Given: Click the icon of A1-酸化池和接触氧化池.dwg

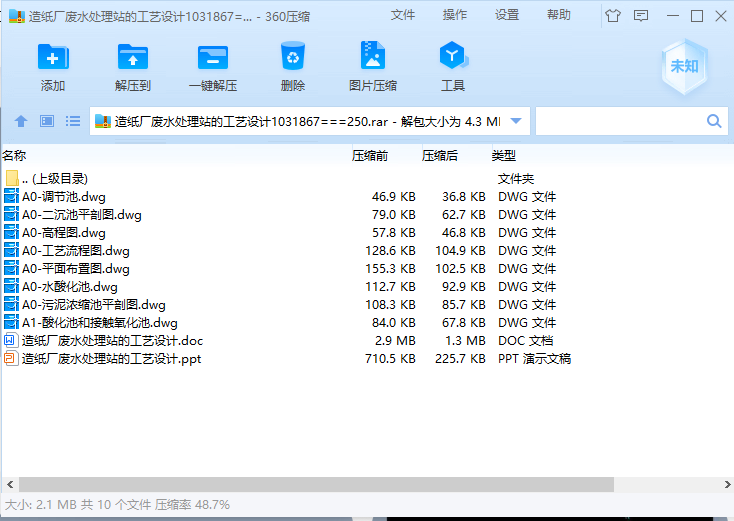Looking at the screenshot, I should click(11, 323).
